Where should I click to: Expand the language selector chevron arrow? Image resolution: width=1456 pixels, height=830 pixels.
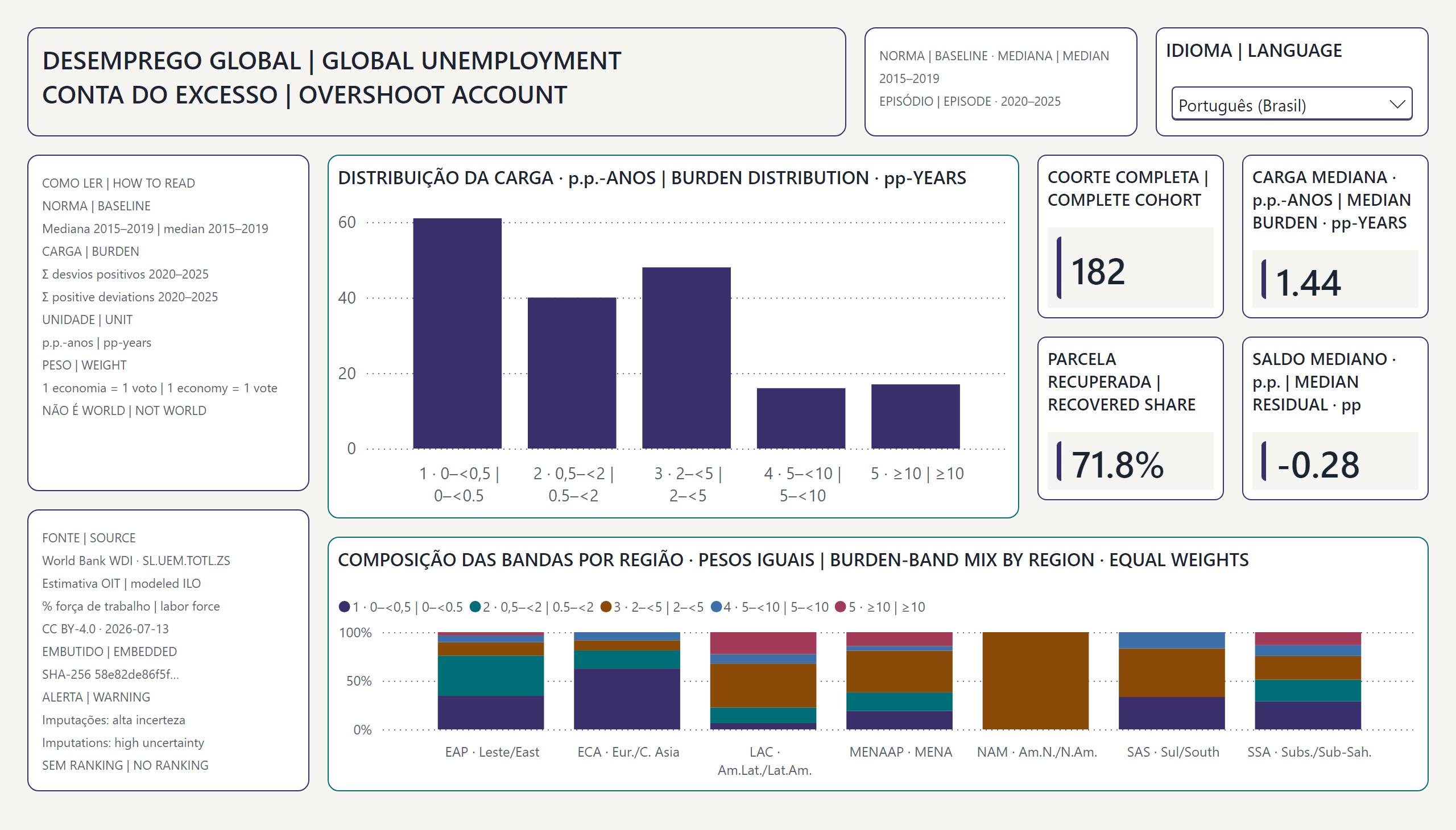(1397, 105)
